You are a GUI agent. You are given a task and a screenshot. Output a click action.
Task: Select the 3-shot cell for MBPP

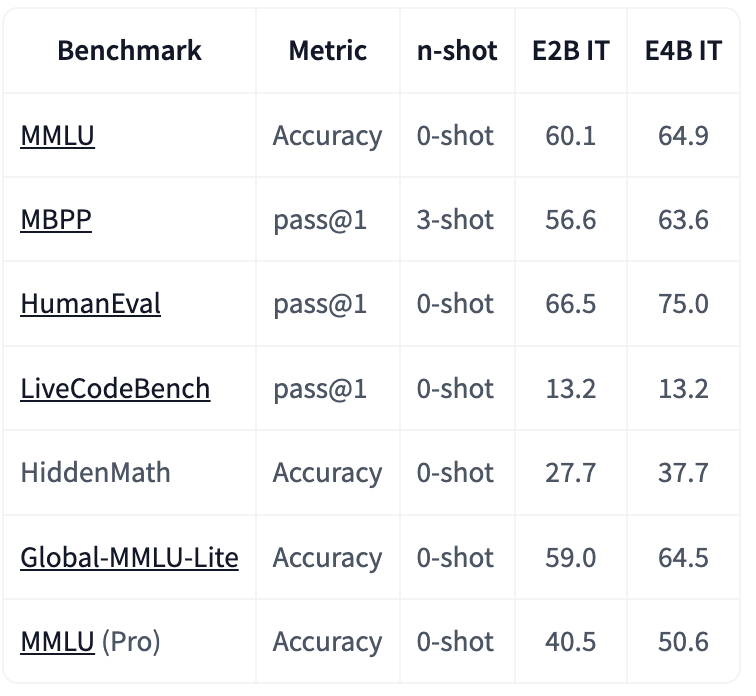(x=455, y=220)
